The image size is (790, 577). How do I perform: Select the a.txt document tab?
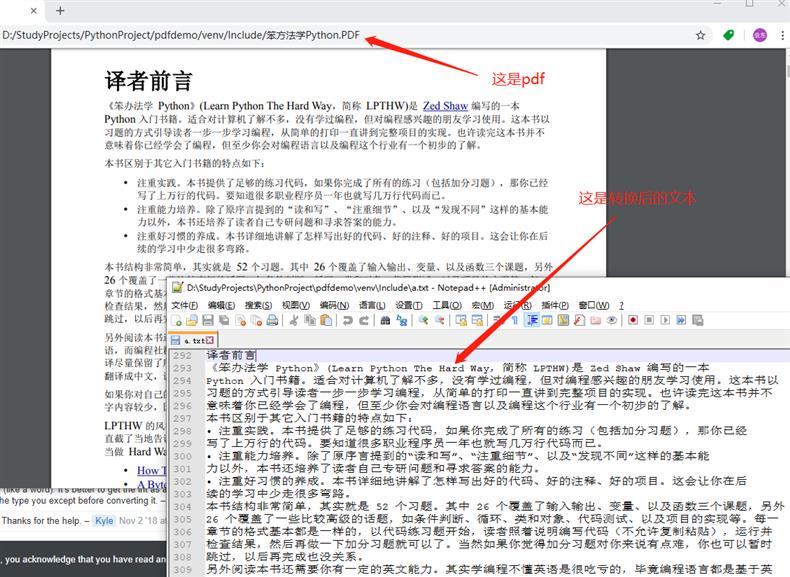click(x=192, y=340)
